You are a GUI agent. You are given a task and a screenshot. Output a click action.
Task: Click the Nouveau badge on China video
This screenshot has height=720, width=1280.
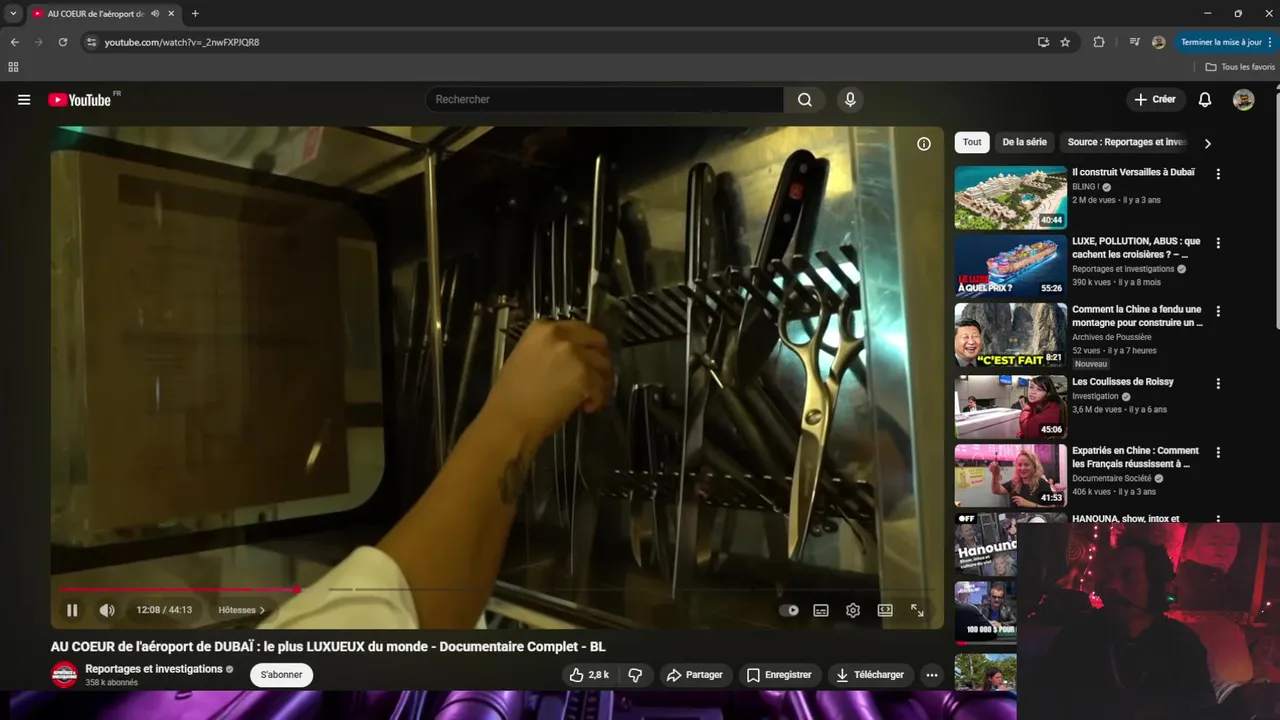coord(1091,364)
